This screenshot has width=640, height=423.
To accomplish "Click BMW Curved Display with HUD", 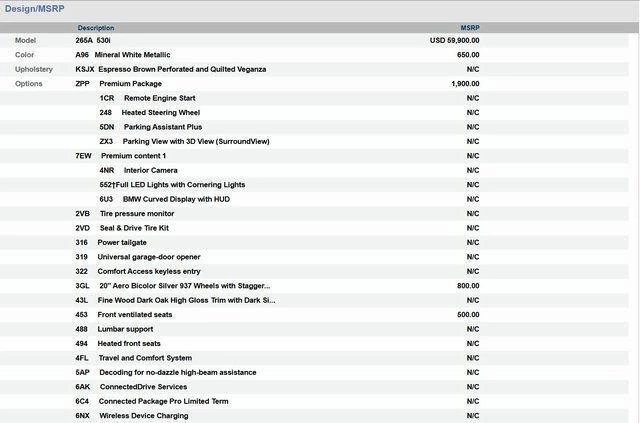I will tap(172, 199).
